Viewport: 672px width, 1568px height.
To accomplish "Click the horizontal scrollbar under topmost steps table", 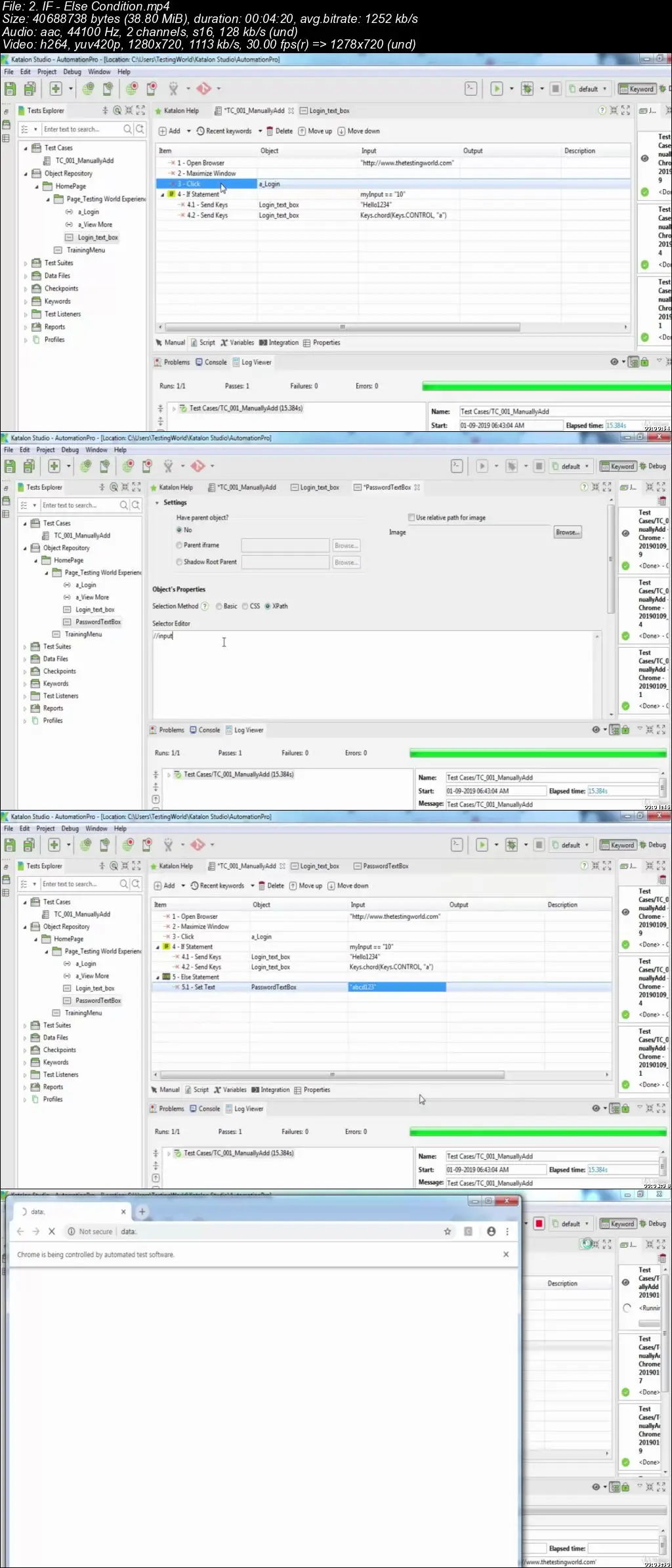I will pyautogui.click(x=341, y=327).
